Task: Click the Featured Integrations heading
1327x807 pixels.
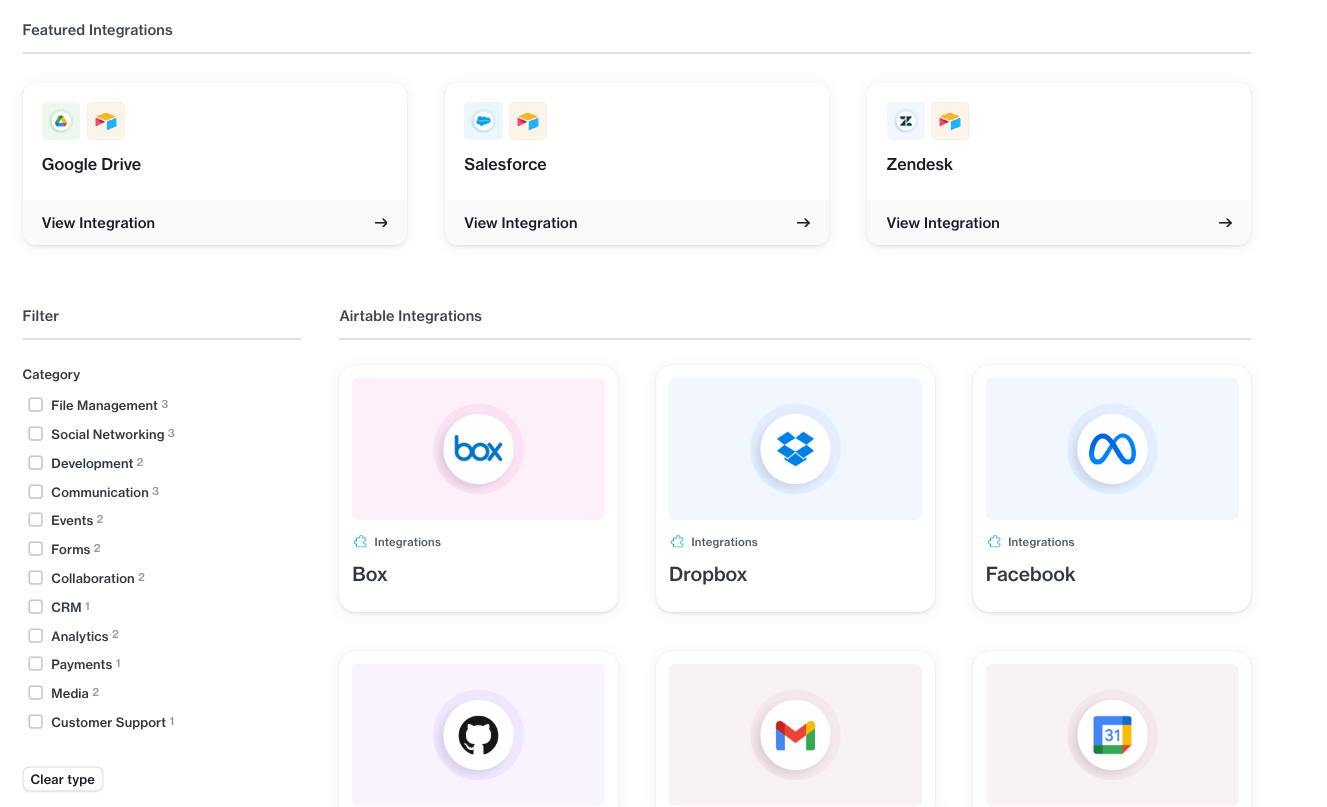Action: [97, 30]
